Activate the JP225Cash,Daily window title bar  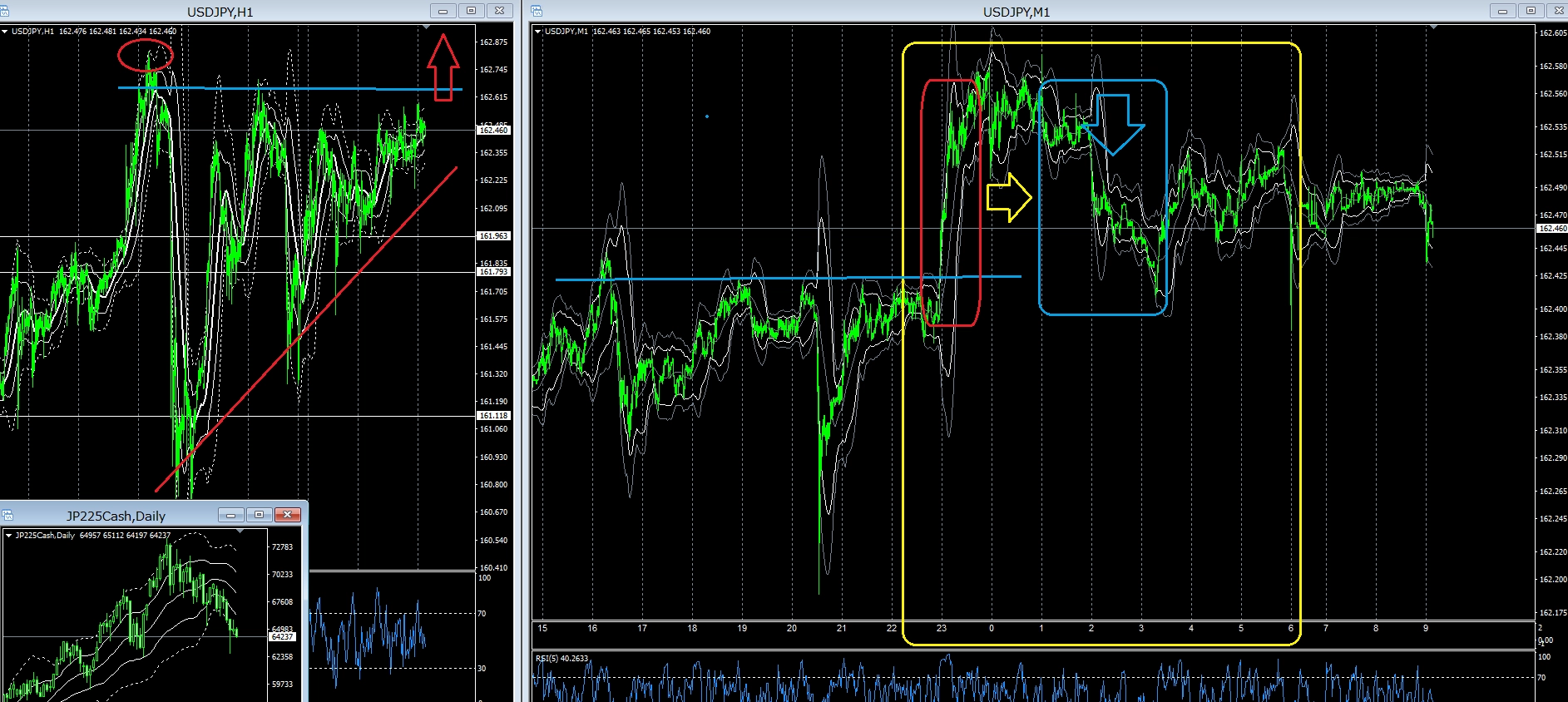[116, 516]
